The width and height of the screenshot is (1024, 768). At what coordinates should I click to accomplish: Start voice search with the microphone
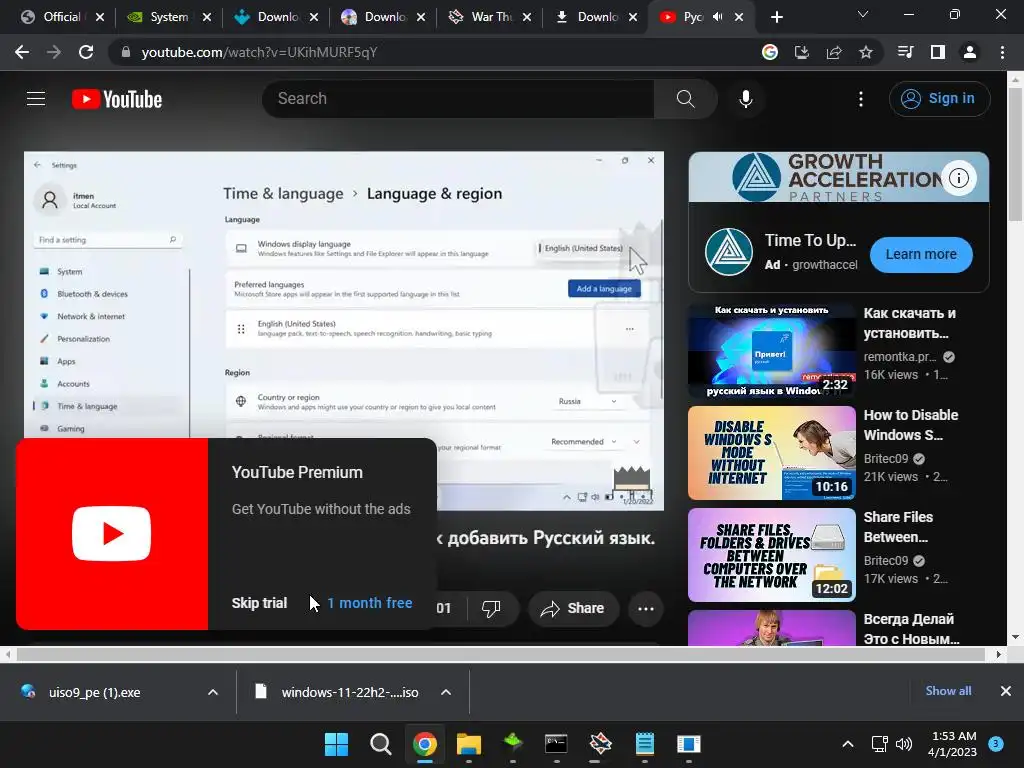tap(746, 99)
